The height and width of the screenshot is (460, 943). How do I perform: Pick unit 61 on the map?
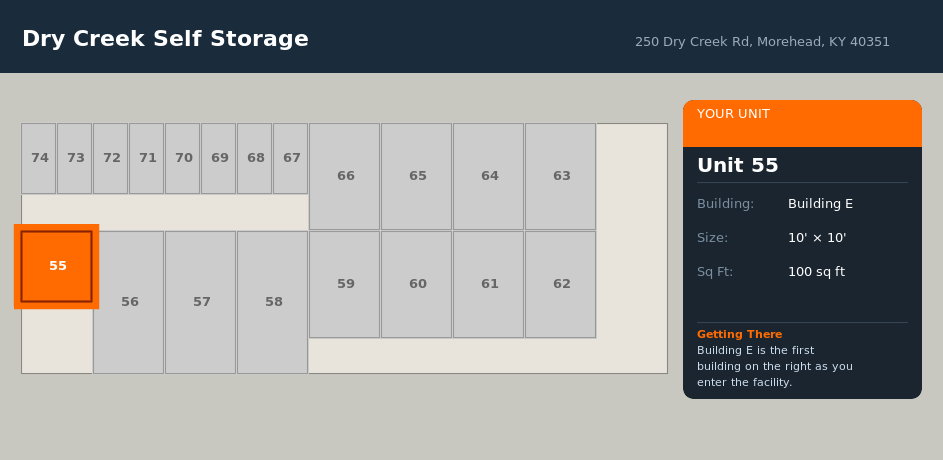[489, 284]
